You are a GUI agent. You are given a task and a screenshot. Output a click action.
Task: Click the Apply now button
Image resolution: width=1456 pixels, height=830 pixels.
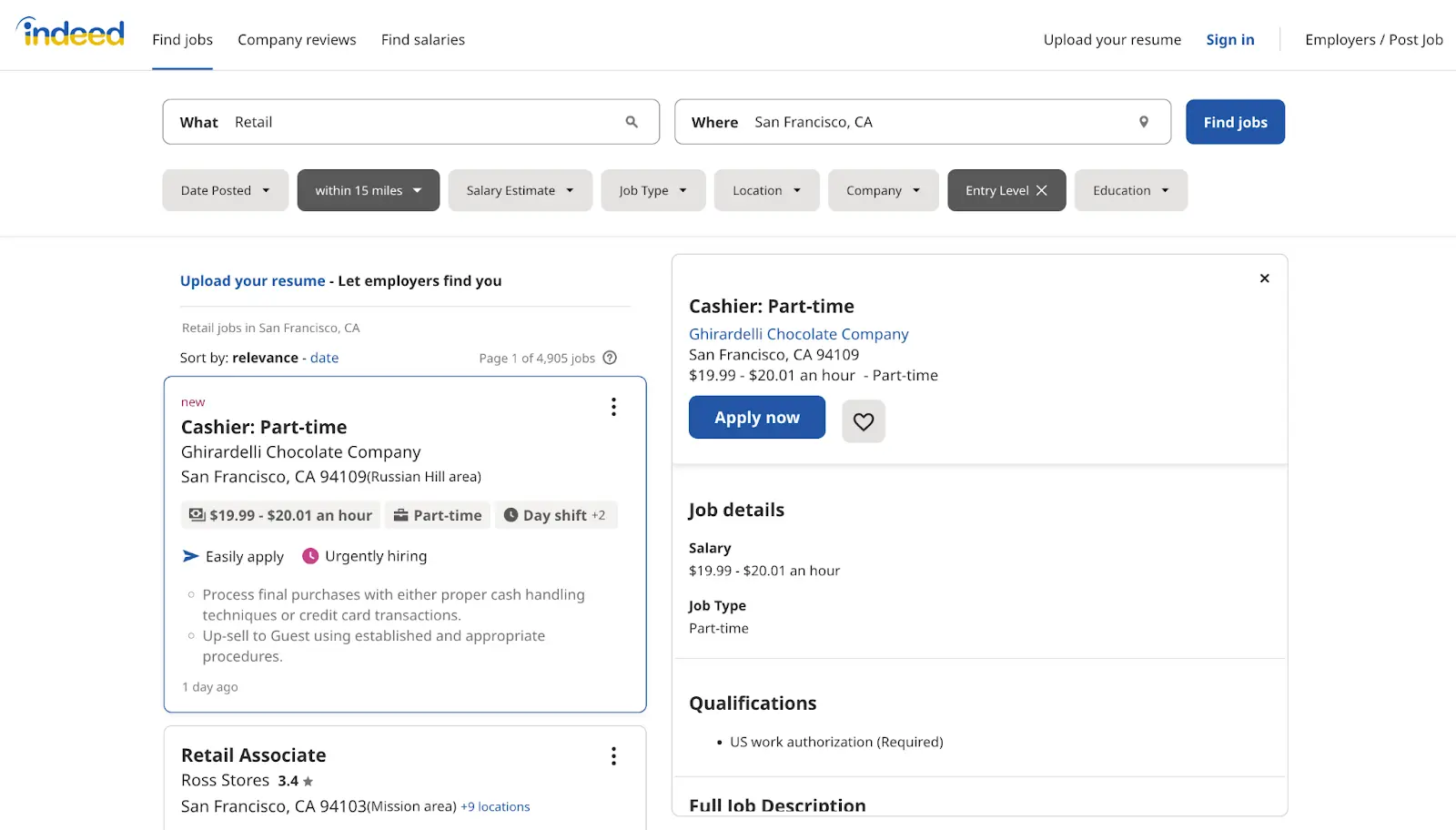tap(756, 418)
